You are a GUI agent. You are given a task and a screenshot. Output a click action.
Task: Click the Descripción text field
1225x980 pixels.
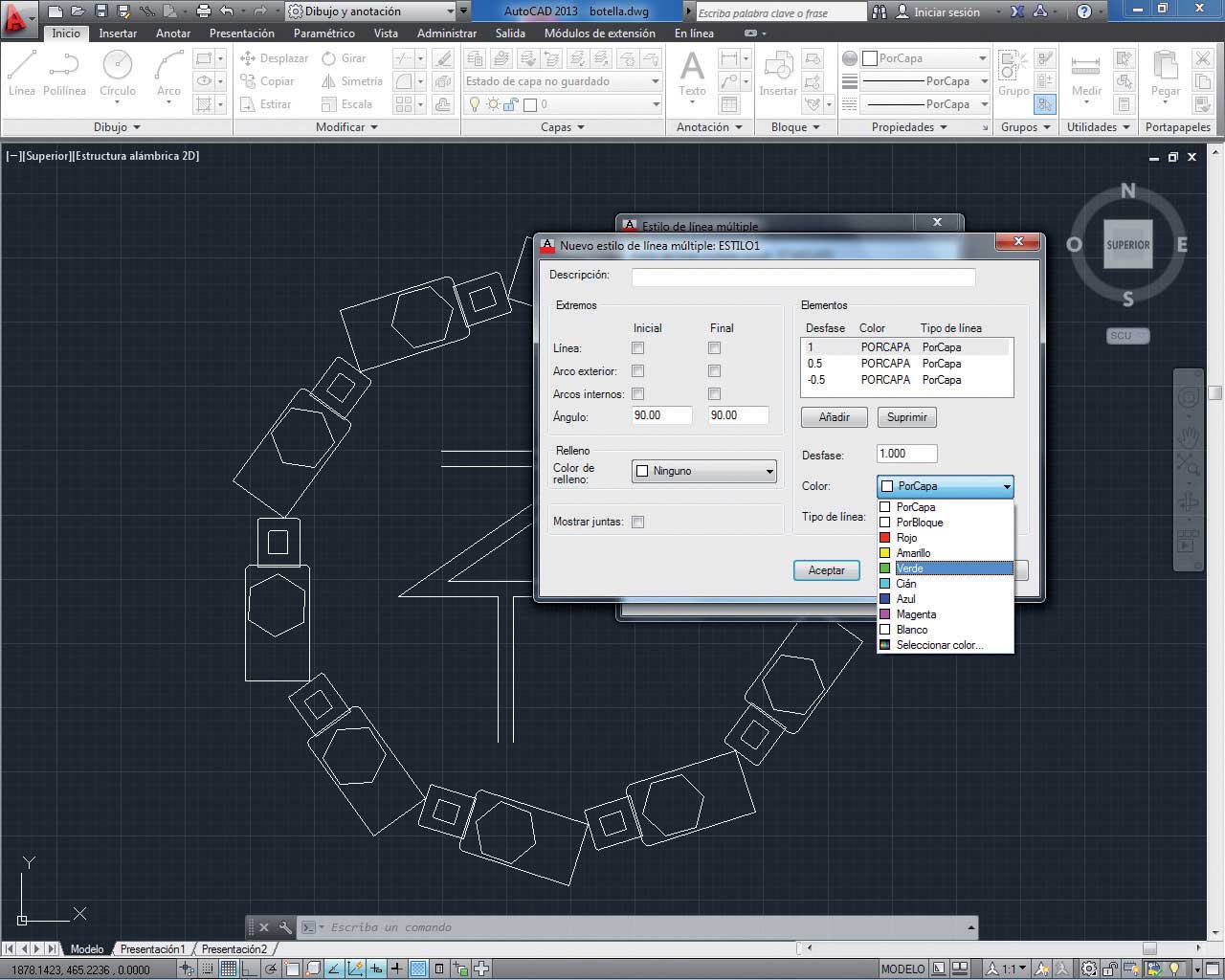[803, 277]
